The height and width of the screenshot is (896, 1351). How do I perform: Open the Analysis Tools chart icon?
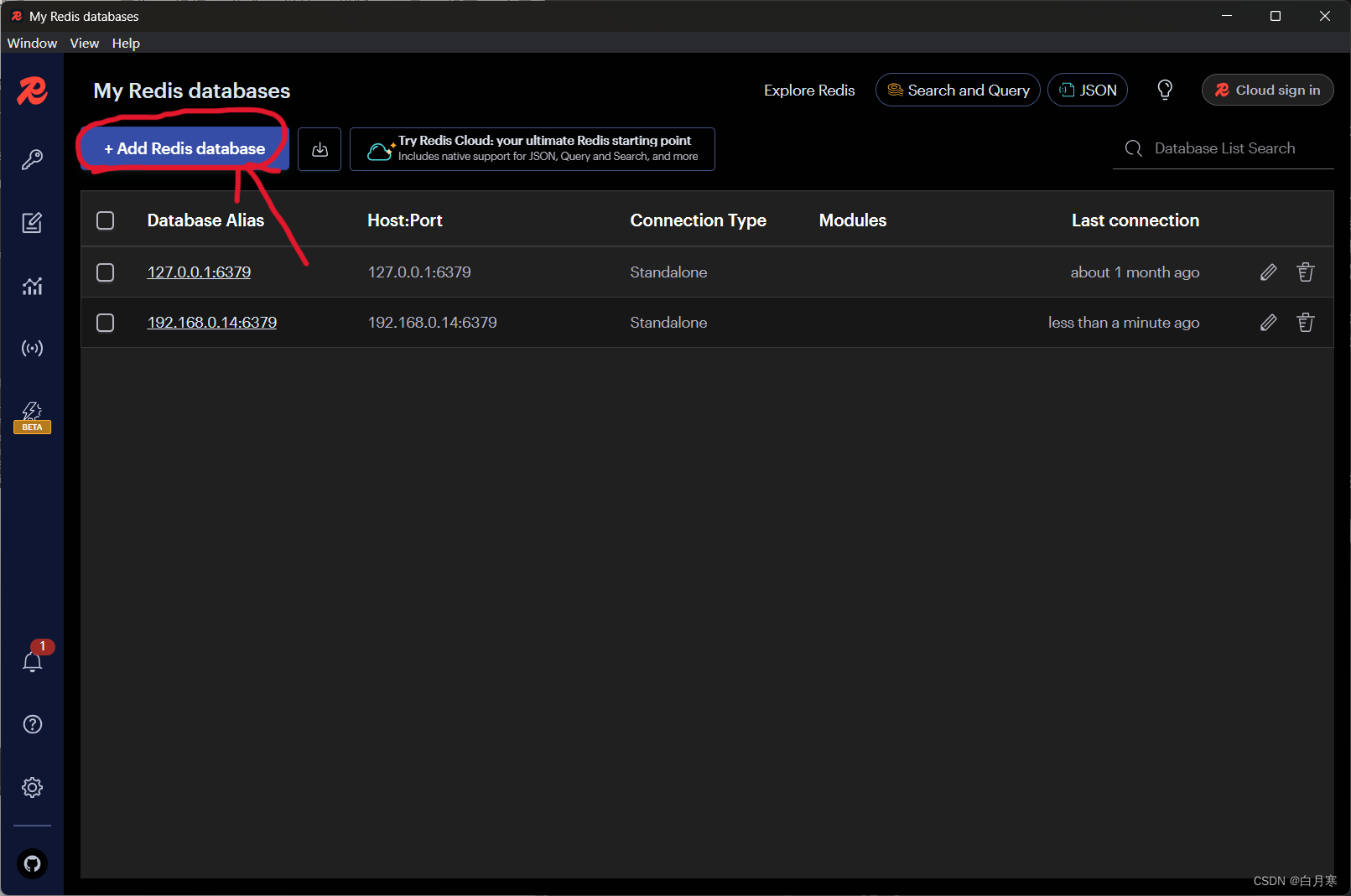pos(32,286)
